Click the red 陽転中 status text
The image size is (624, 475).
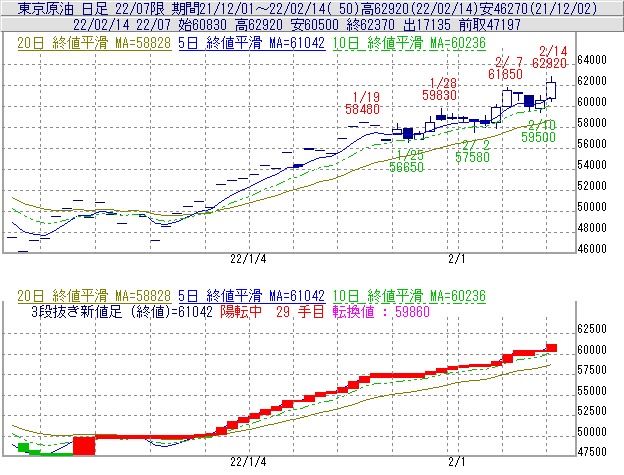(x=241, y=311)
